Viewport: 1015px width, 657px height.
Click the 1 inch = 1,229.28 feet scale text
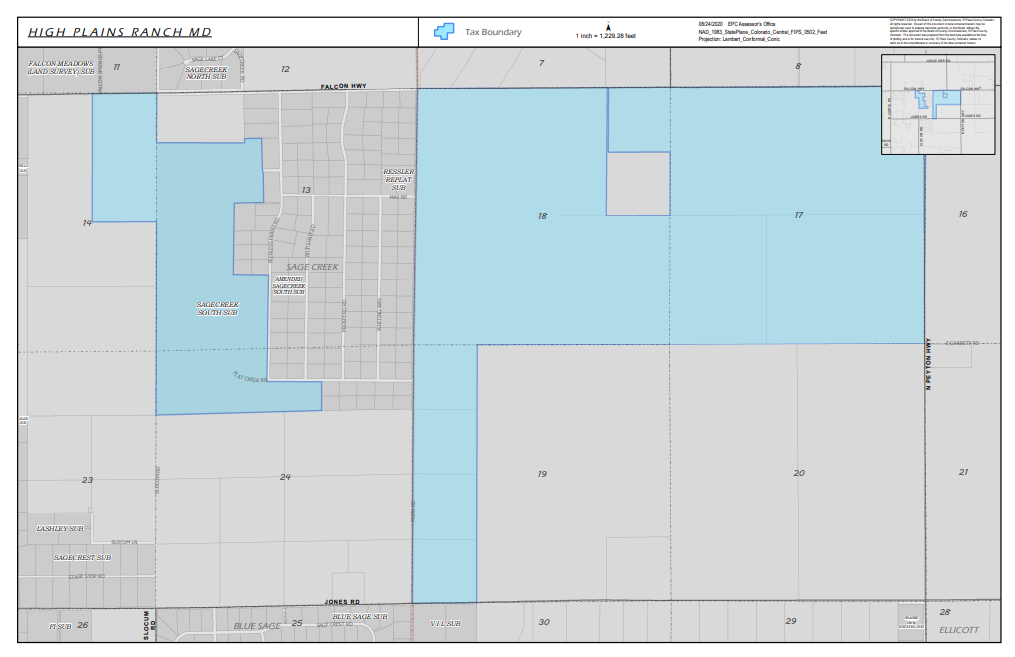604,35
